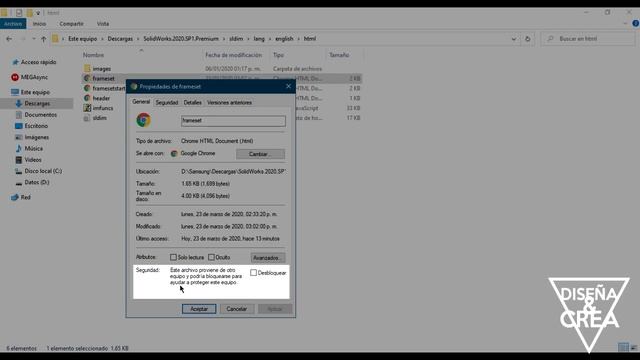Image resolution: width=640 pixels, height=360 pixels.
Task: Click english in address breadcrumb
Action: [284, 39]
